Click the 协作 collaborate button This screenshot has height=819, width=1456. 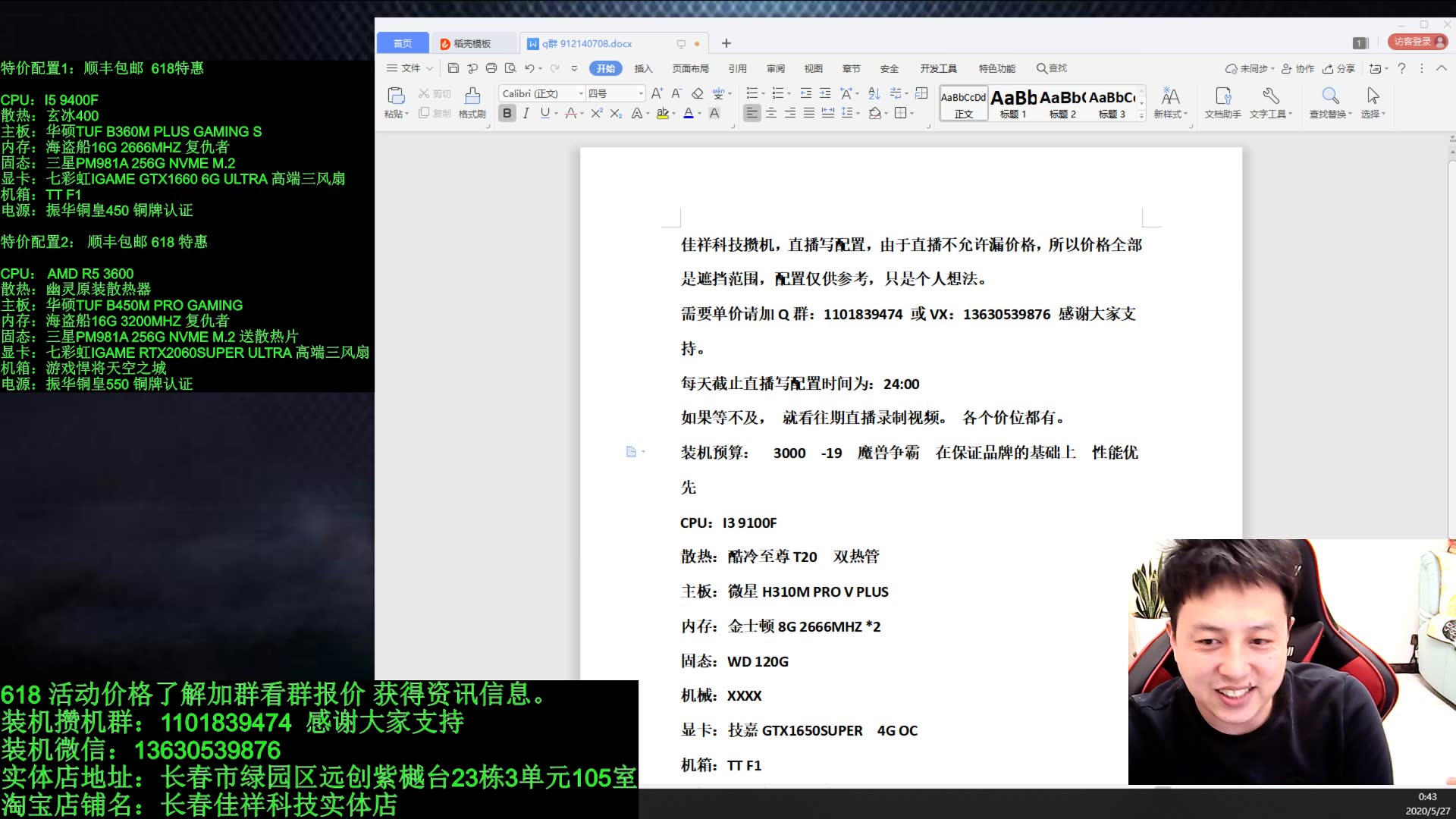point(1298,68)
